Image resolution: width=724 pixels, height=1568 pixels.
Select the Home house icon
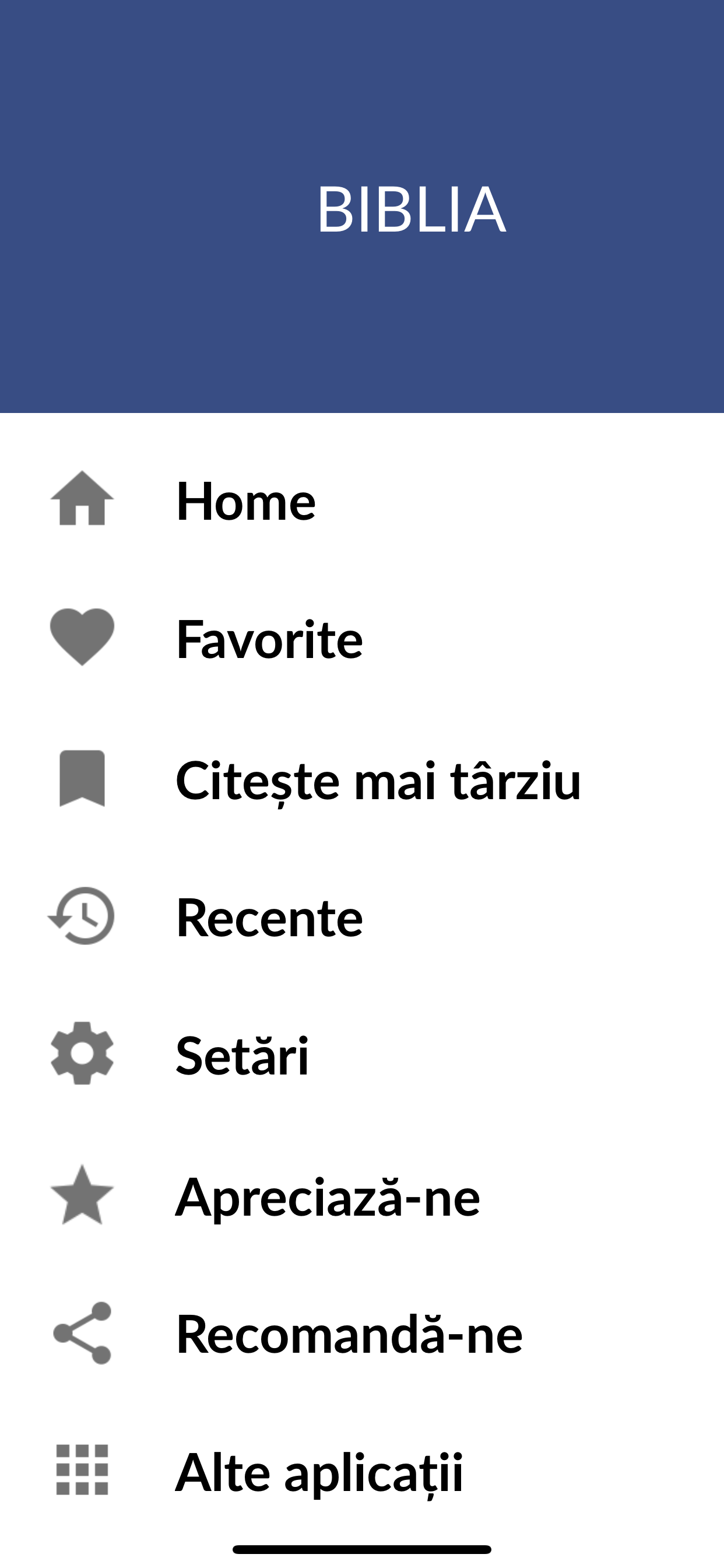coord(82,502)
